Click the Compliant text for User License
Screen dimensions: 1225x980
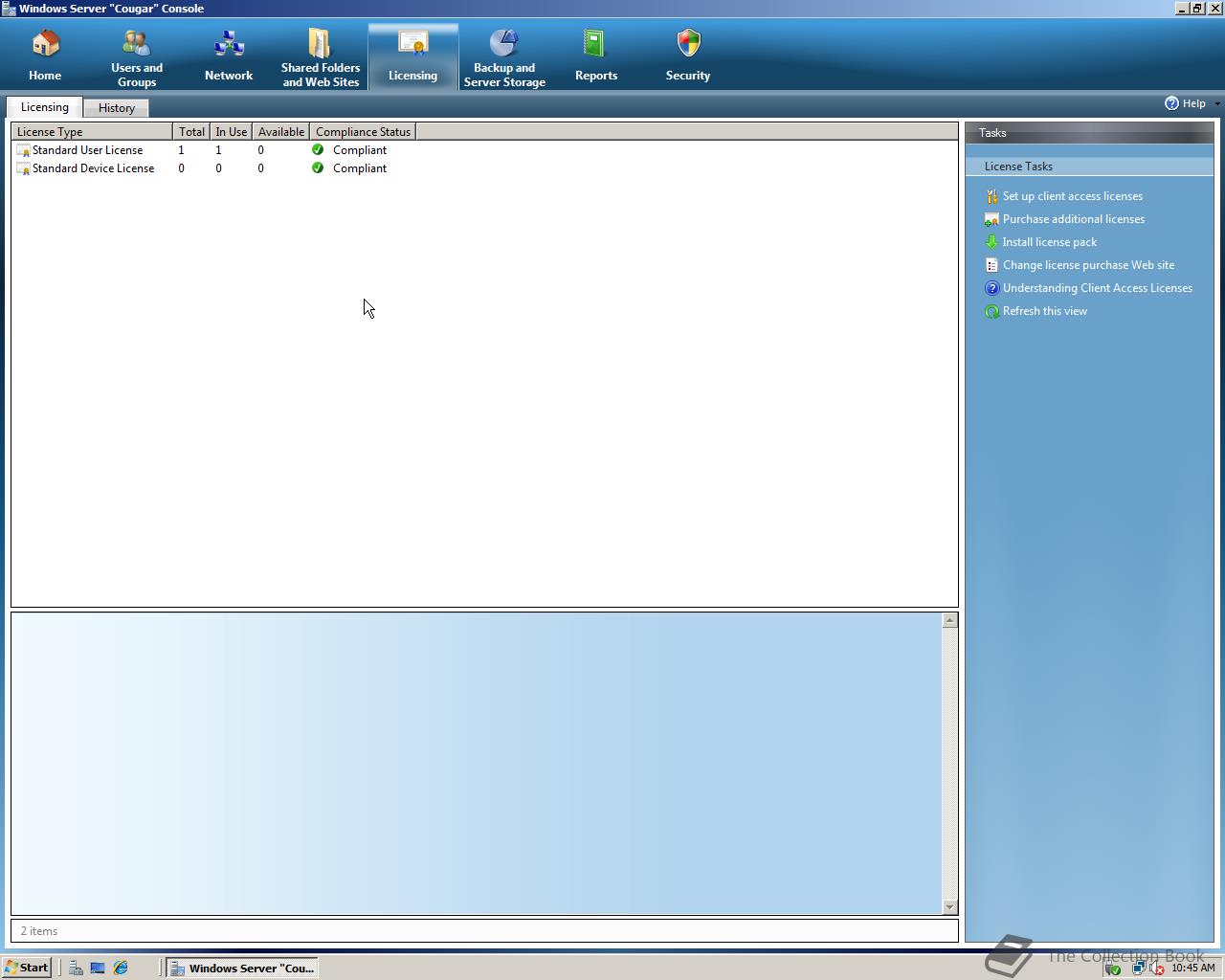360,150
